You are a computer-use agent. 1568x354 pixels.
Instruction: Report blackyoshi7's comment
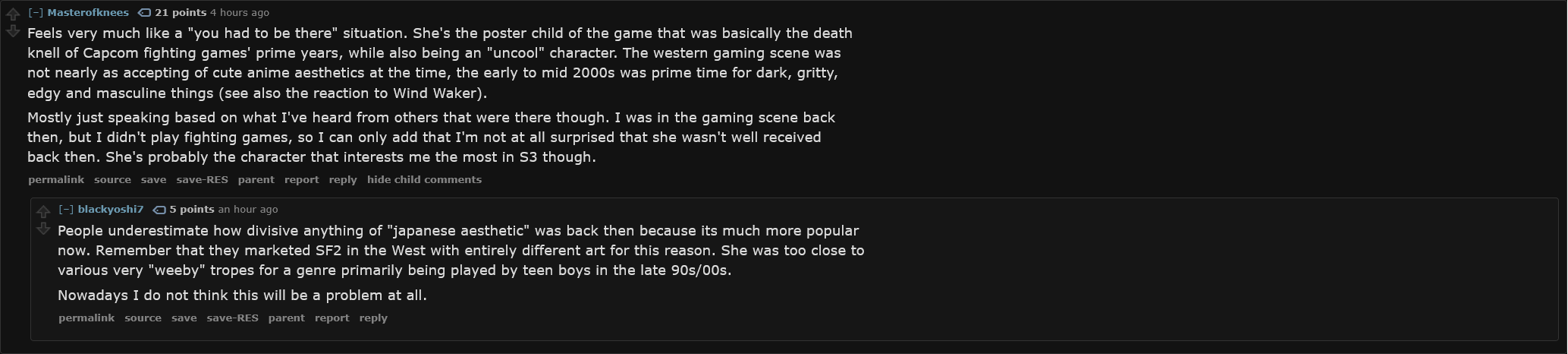(332, 318)
